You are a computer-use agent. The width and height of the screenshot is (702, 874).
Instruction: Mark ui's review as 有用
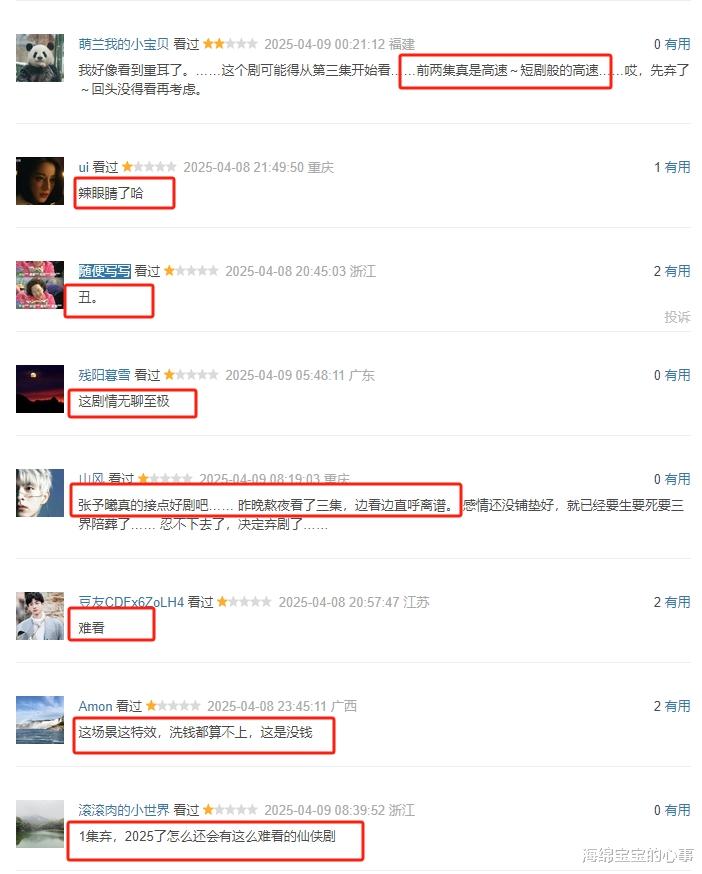(x=677, y=167)
